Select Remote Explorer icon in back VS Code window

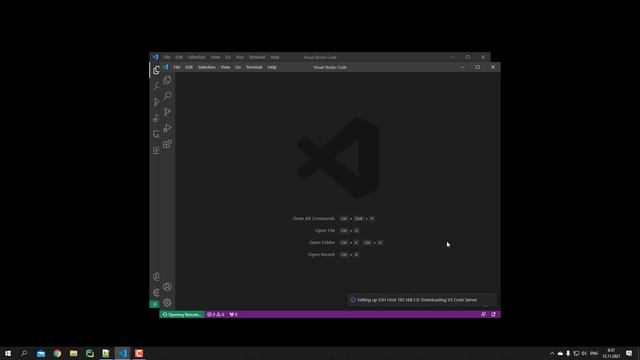coord(156,134)
